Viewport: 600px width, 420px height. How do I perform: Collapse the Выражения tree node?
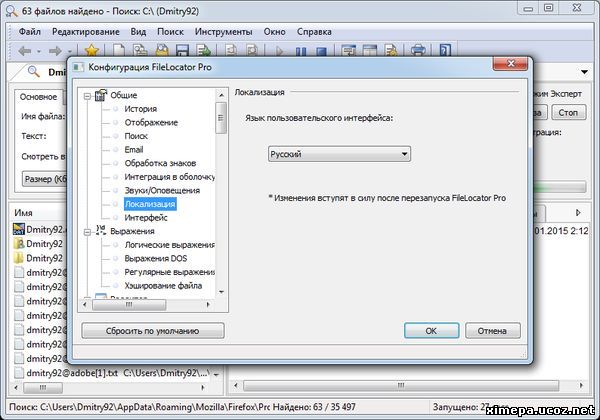[88, 231]
